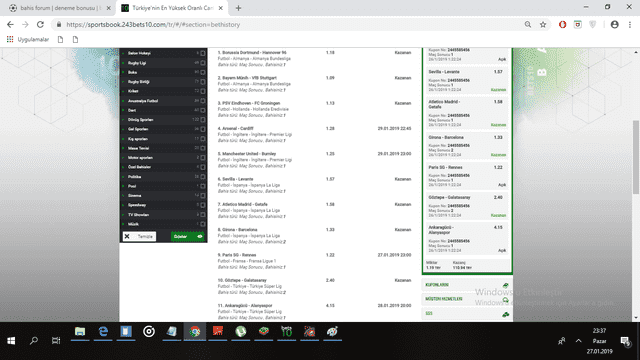The width and height of the screenshot is (640, 360).
Task: Expand the Dart sport category
Action: (123, 110)
